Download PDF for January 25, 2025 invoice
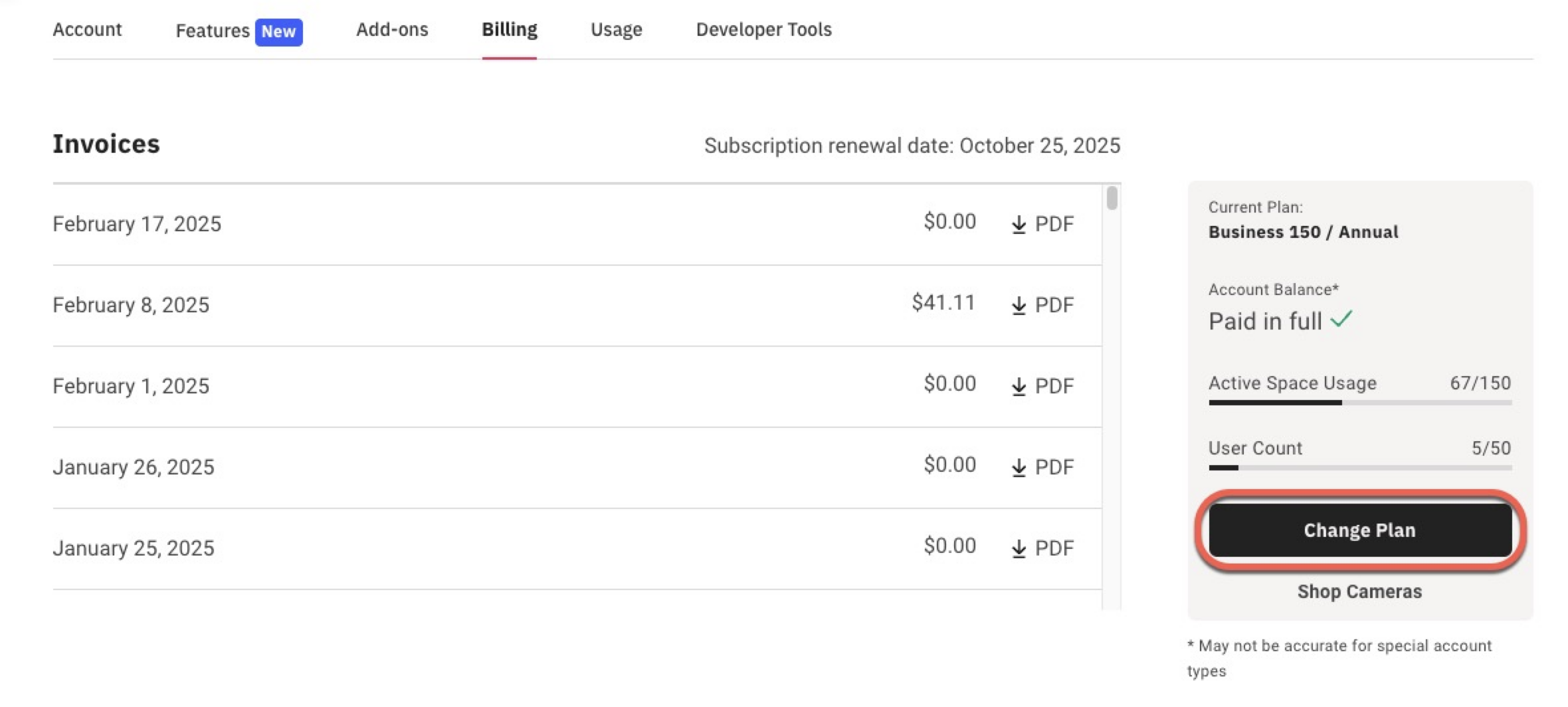This screenshot has height=707, width=1568. [1042, 548]
